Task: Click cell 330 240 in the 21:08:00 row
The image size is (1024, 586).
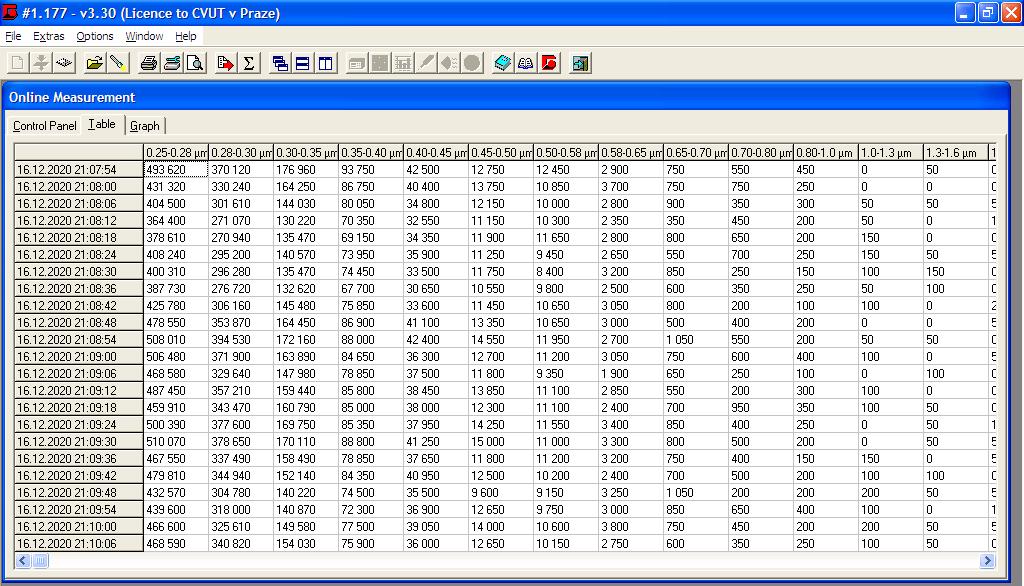Action: point(241,187)
